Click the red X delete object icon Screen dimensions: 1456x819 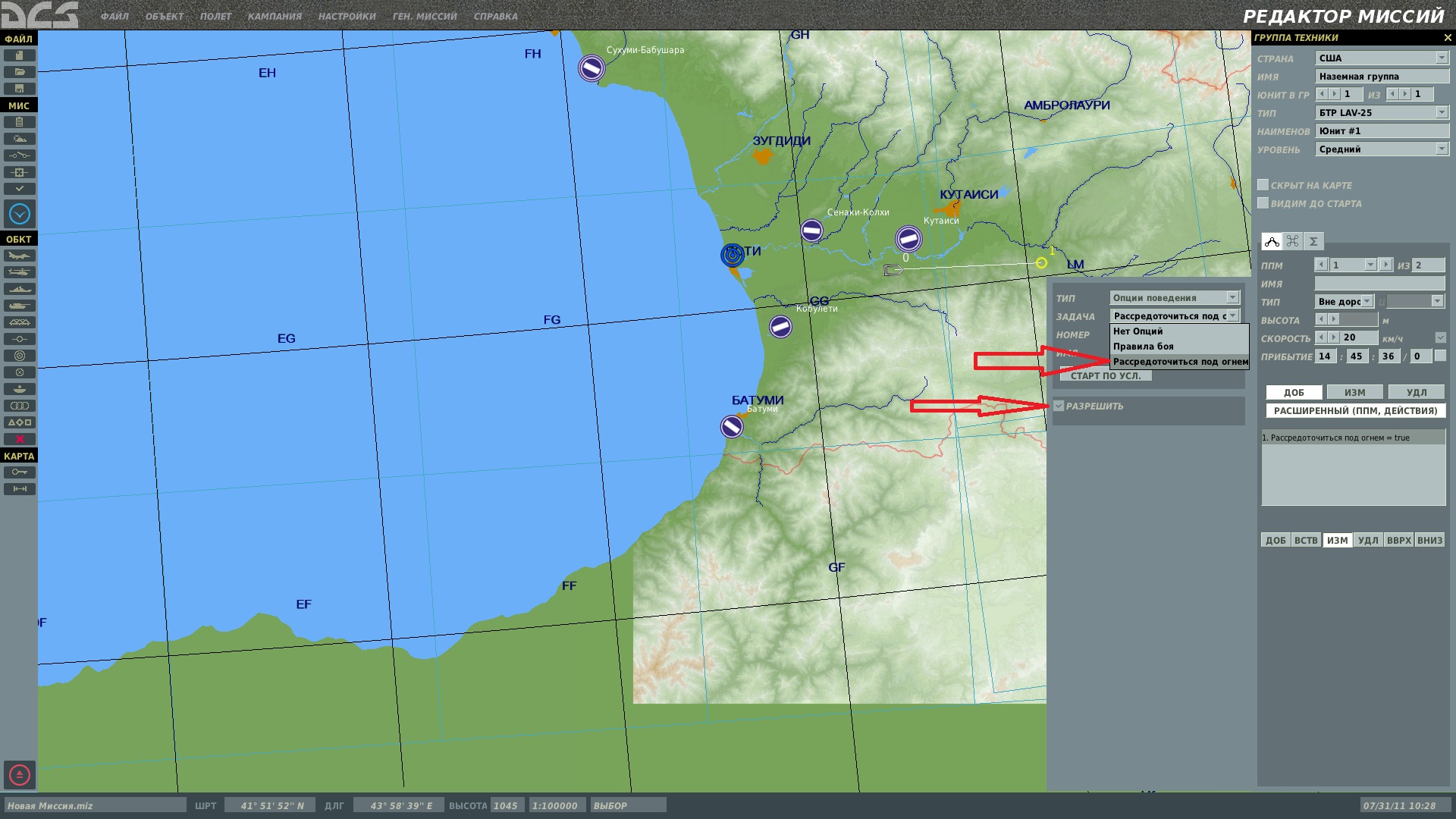point(19,439)
